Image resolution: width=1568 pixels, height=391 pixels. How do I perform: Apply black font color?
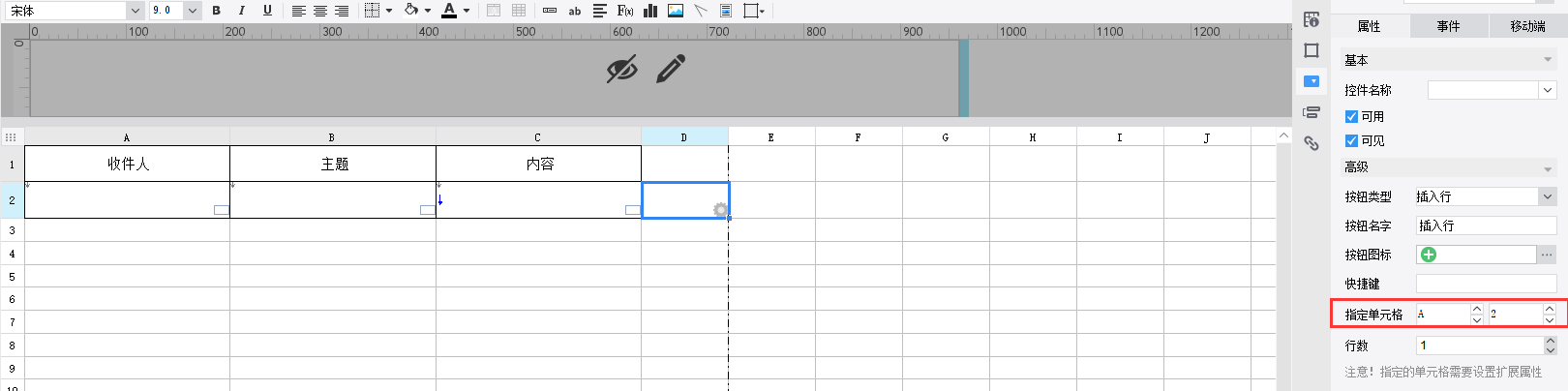(x=449, y=11)
